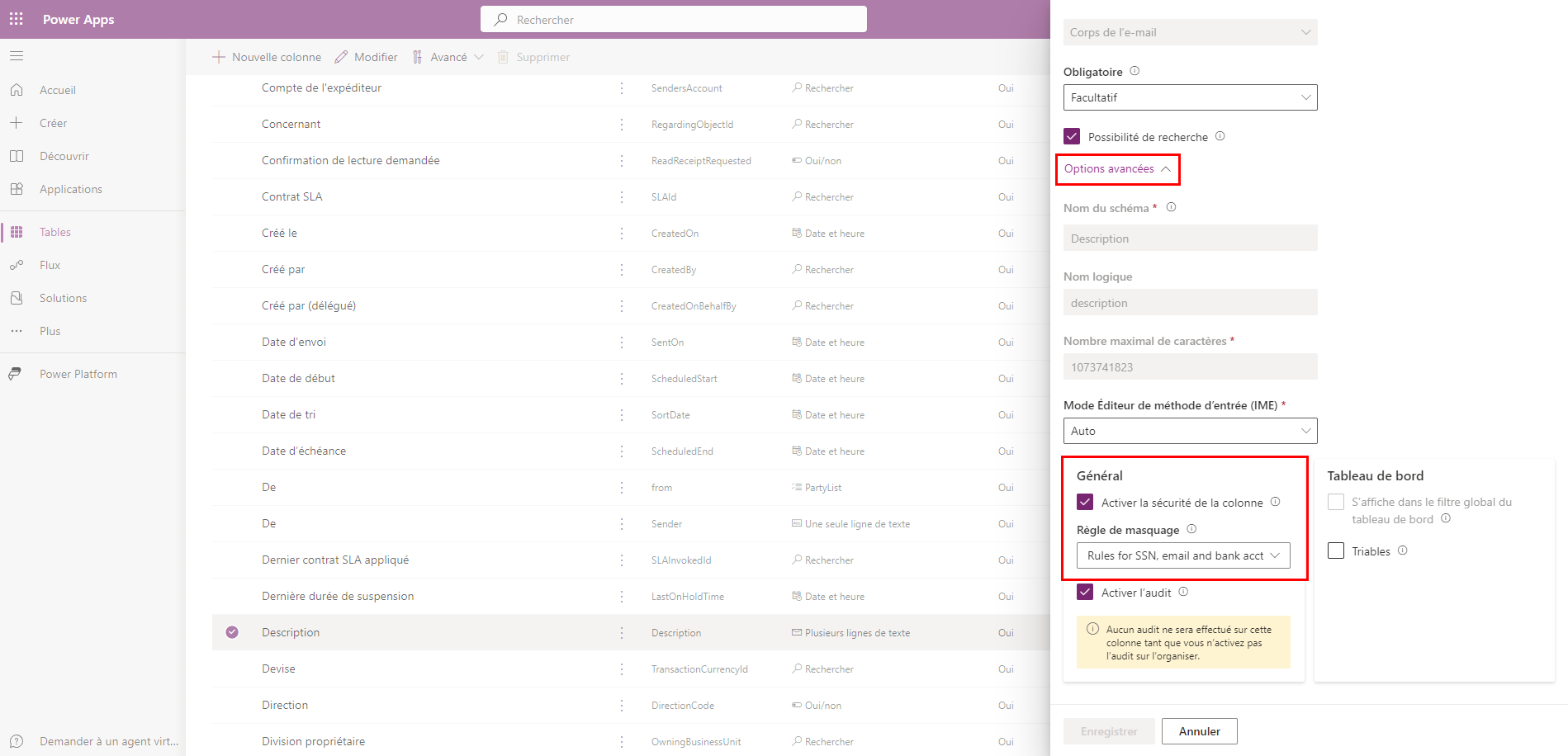This screenshot has height=756, width=1568.
Task: Click info icon beside column security option
Action: (x=1275, y=502)
